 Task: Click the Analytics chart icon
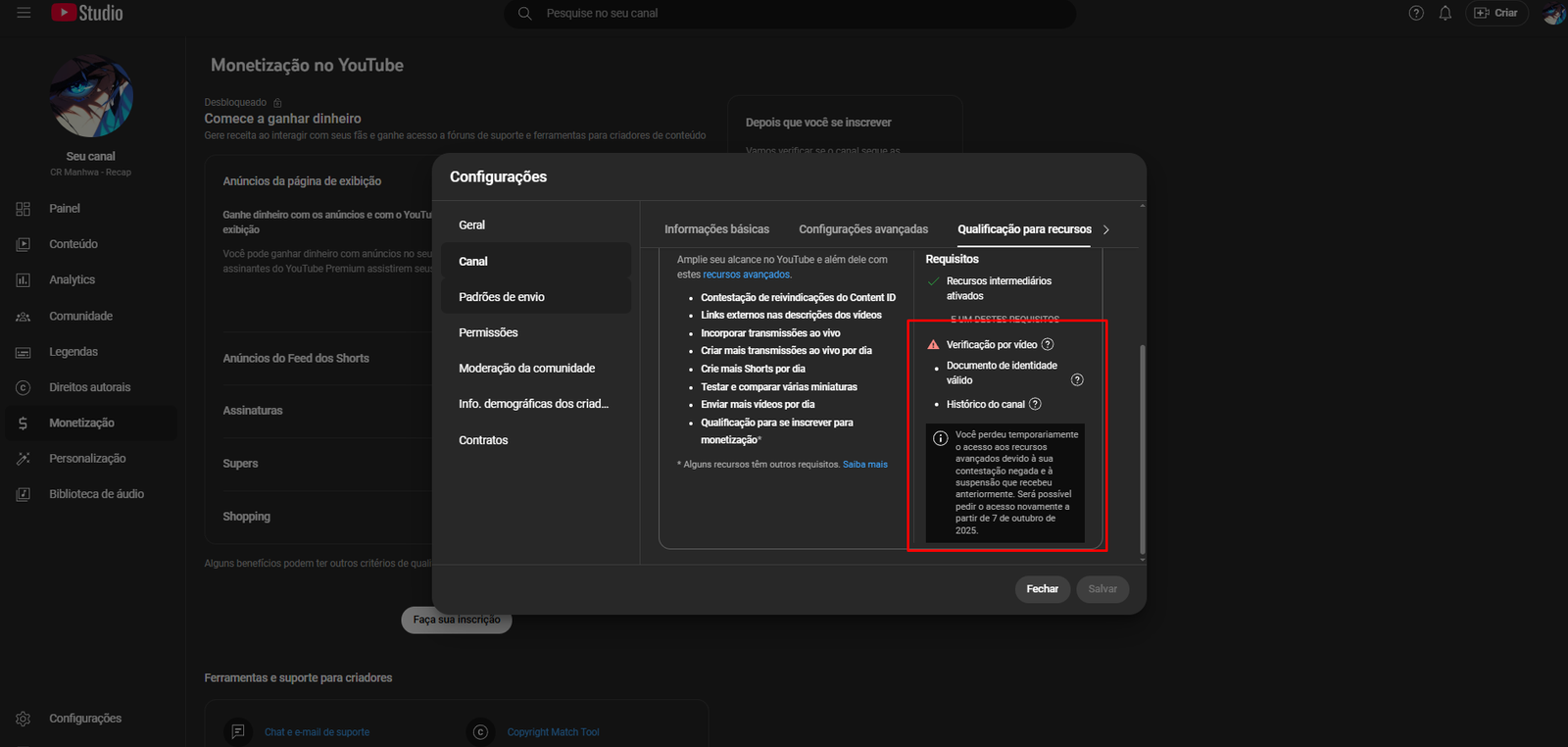pyautogui.click(x=24, y=280)
